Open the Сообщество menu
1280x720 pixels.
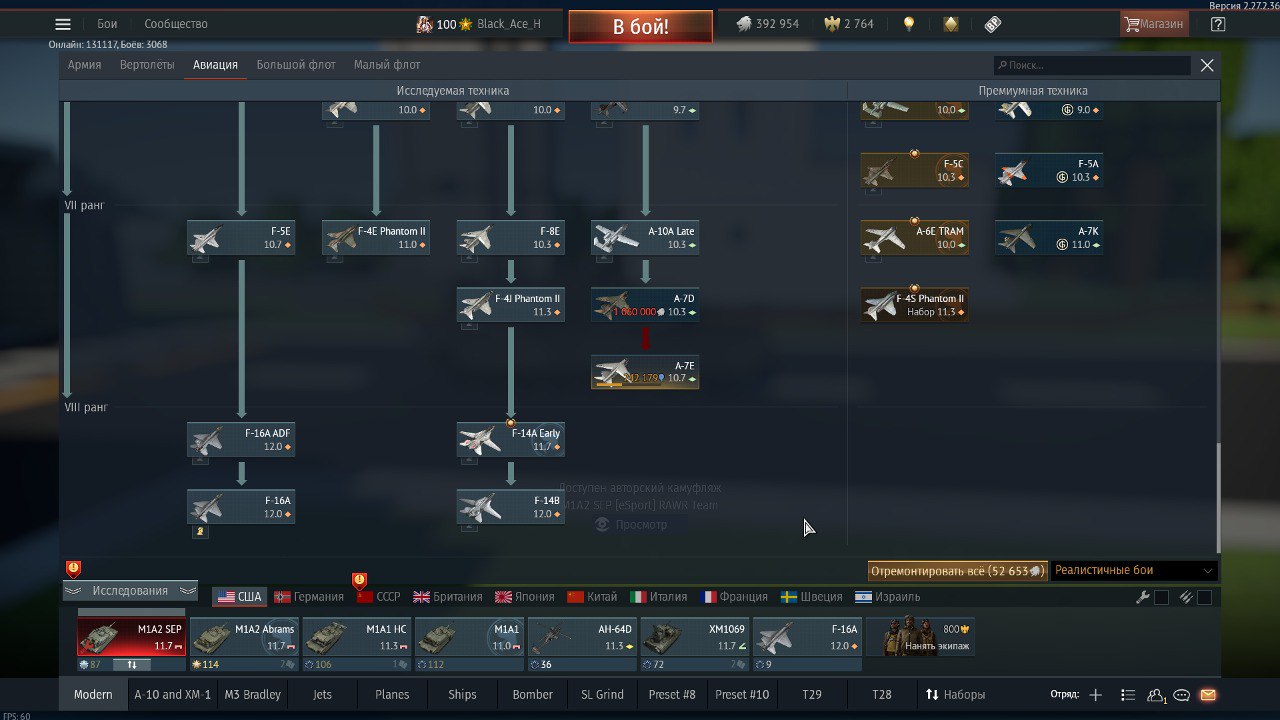click(176, 24)
